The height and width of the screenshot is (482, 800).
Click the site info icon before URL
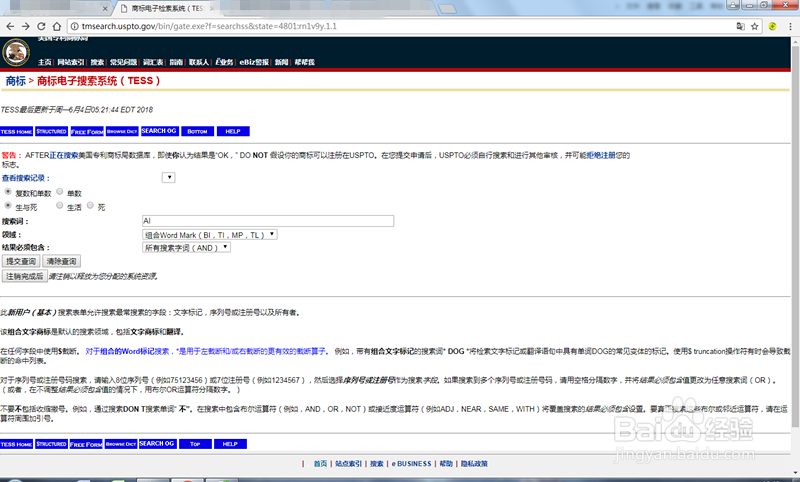[74, 26]
